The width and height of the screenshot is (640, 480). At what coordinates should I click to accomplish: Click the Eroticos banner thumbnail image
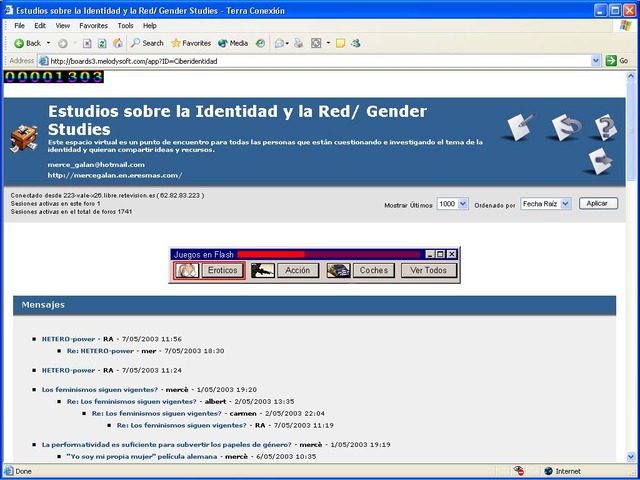coord(187,270)
